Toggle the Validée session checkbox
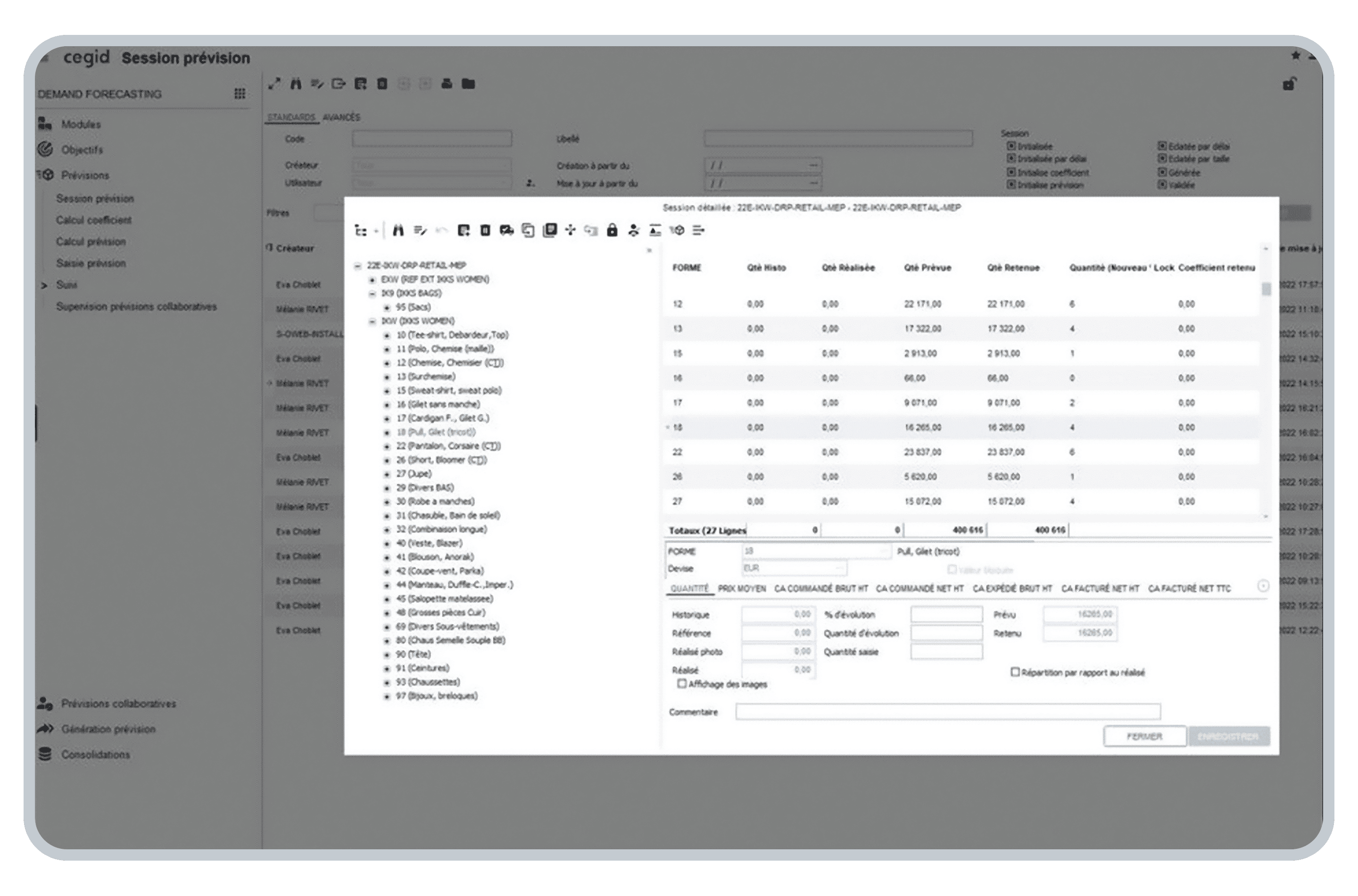 [1162, 184]
